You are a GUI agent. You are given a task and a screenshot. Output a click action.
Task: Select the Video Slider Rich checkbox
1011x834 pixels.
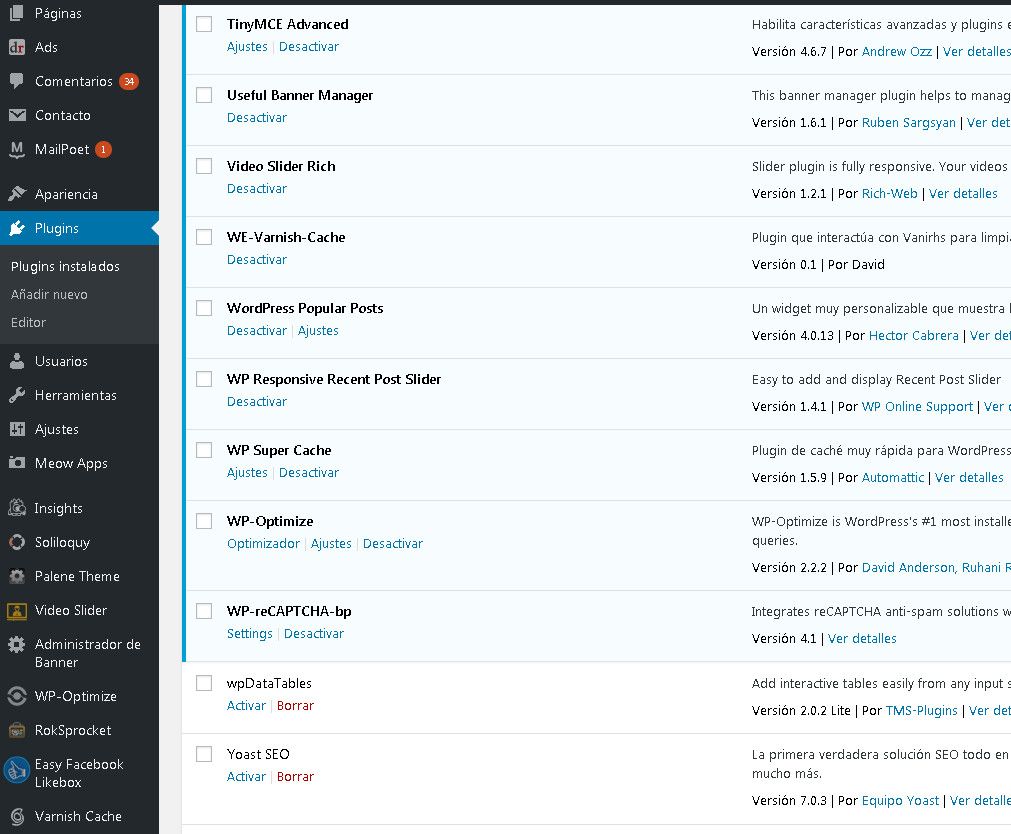click(x=204, y=166)
